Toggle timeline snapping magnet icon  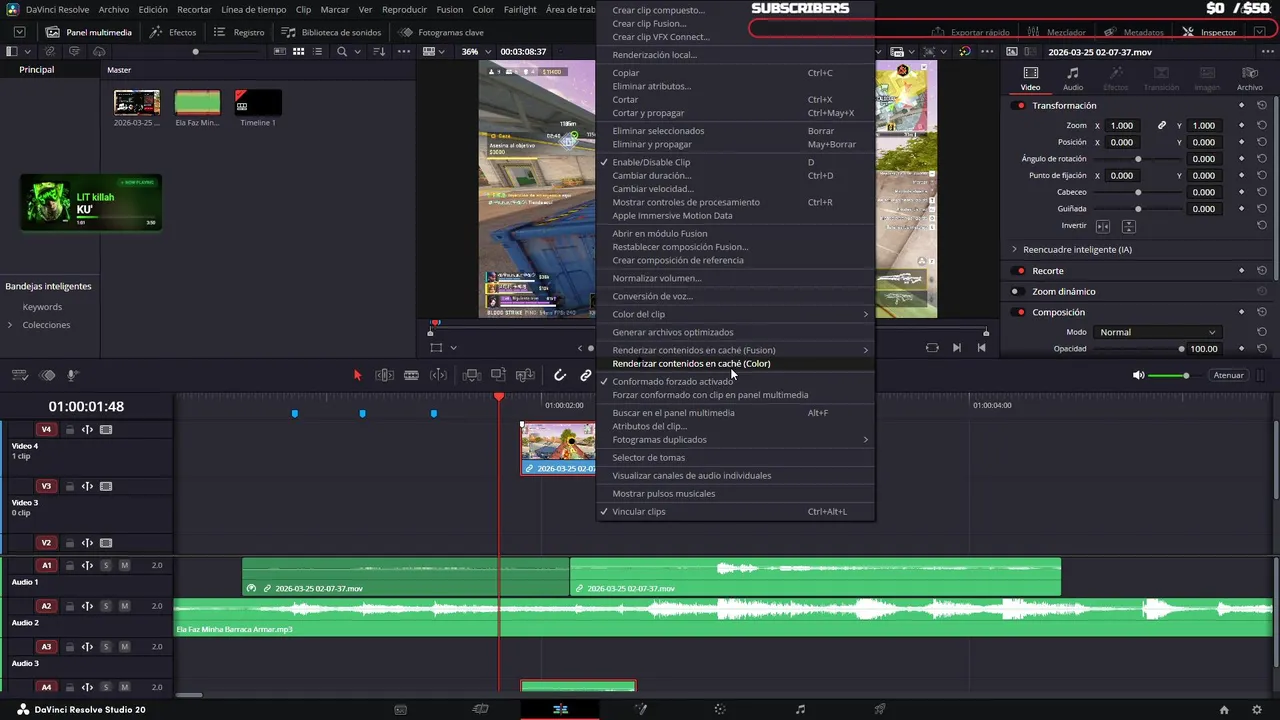560,375
